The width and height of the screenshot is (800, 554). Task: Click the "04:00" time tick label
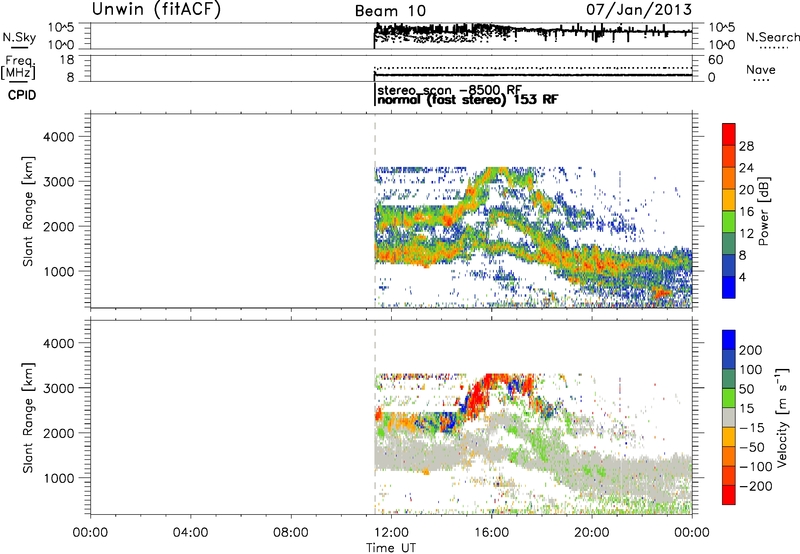(x=190, y=533)
